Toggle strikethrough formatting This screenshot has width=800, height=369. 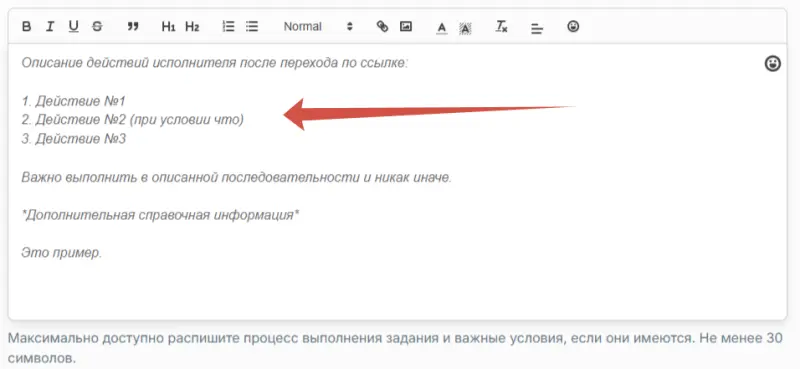(97, 27)
